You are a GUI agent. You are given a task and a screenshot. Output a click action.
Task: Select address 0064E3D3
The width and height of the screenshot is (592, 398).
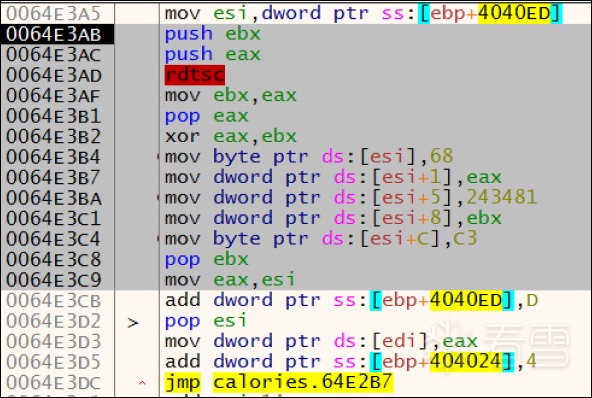point(54,341)
